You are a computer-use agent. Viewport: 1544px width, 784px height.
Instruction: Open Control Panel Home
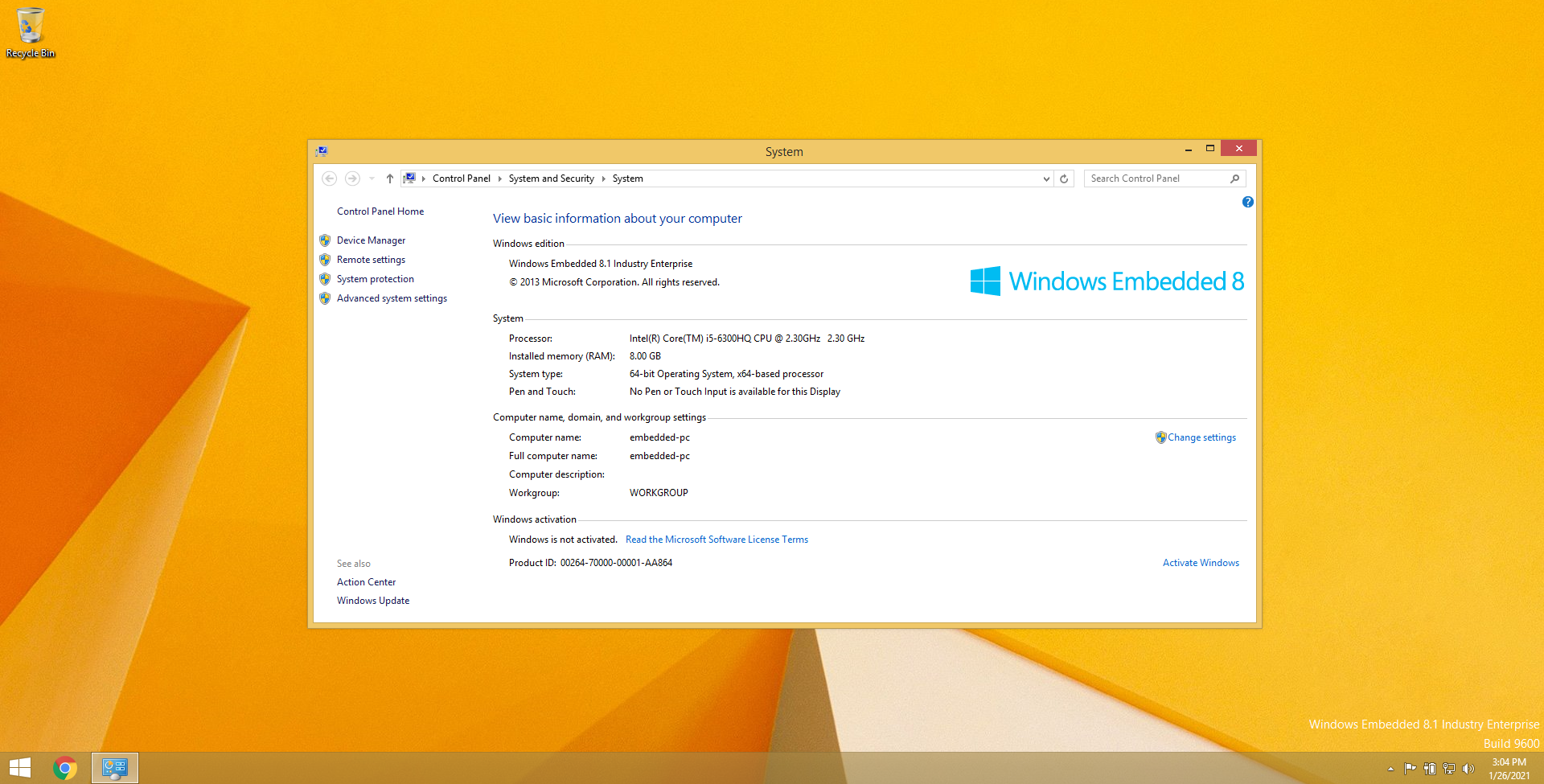tap(380, 211)
